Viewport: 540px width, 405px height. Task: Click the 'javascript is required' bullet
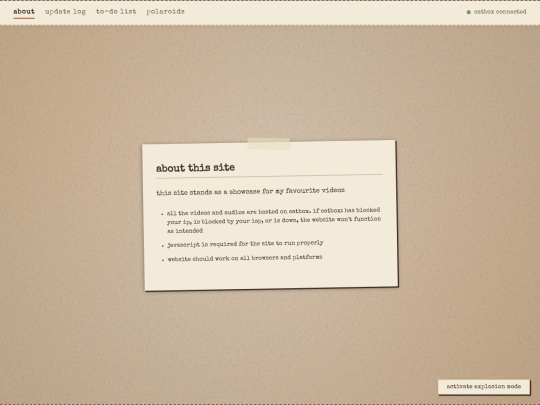[245, 244]
